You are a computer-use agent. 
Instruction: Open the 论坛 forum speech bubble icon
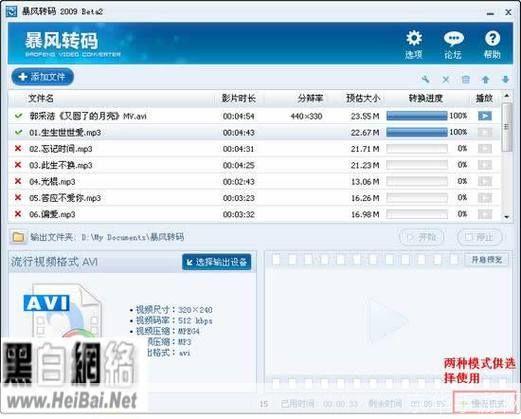pyautogui.click(x=453, y=45)
